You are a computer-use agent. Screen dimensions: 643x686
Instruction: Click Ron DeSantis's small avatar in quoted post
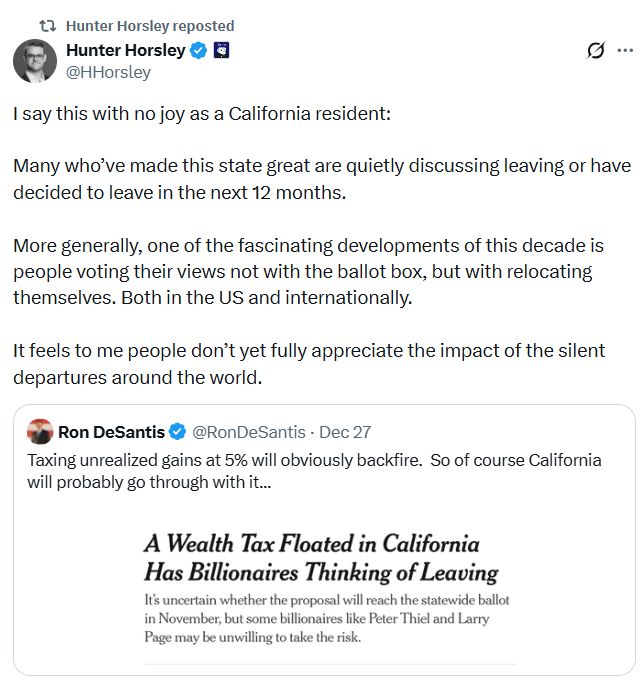tap(40, 432)
